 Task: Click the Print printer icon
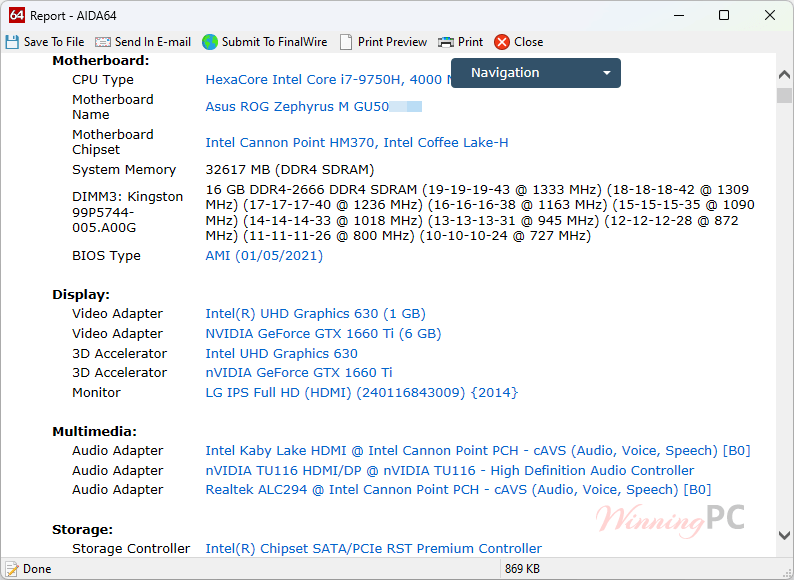tap(446, 42)
